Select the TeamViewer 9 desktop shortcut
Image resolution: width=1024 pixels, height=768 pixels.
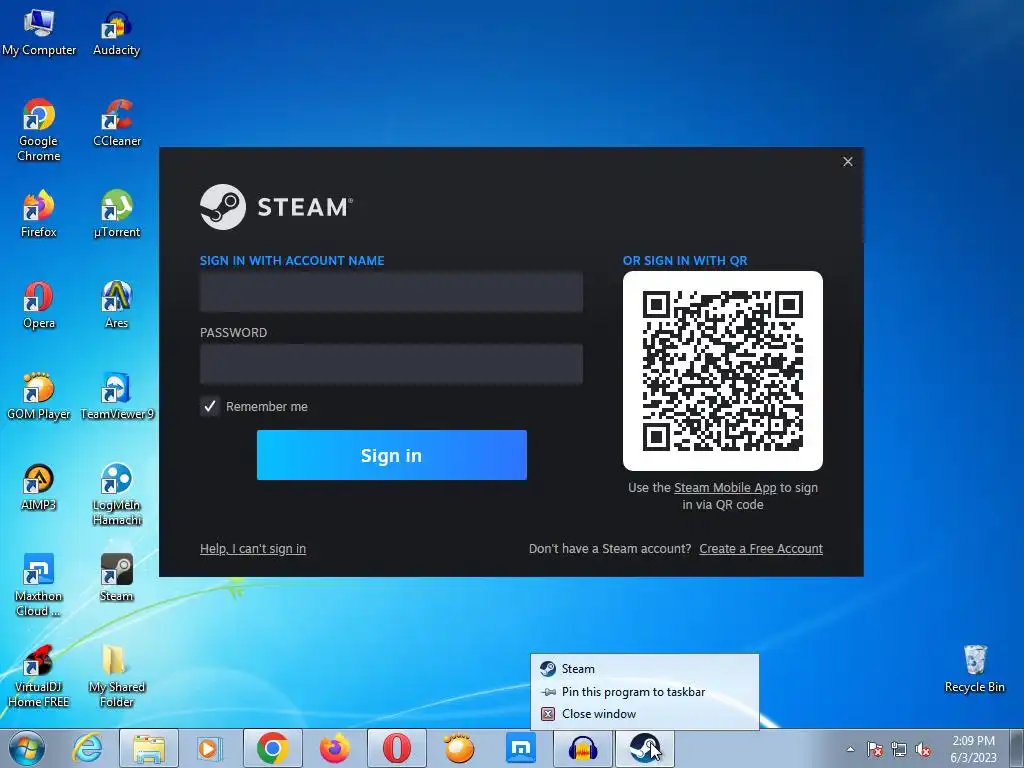point(117,396)
